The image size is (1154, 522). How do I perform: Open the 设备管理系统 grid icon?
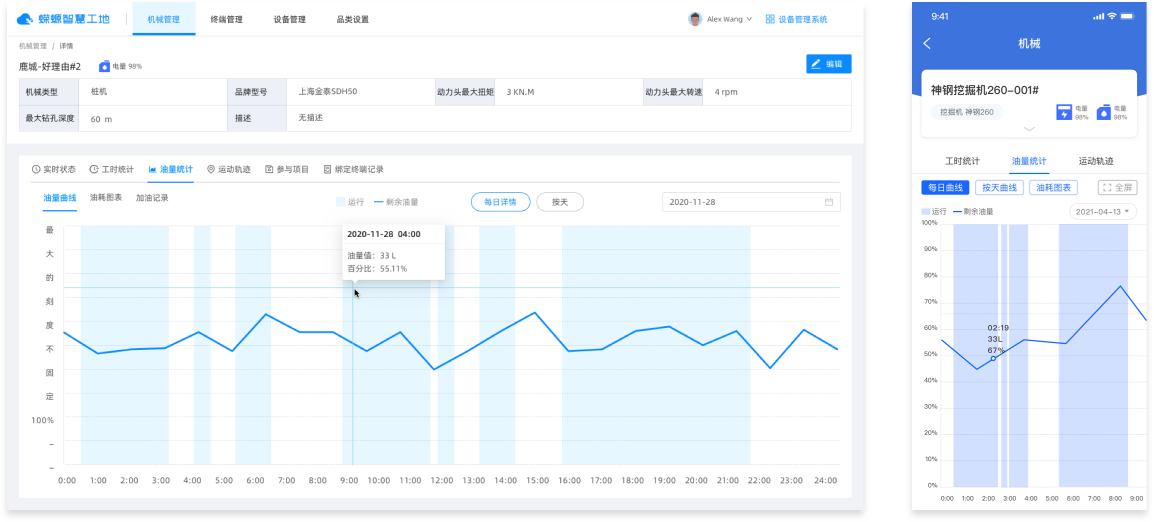pos(770,19)
